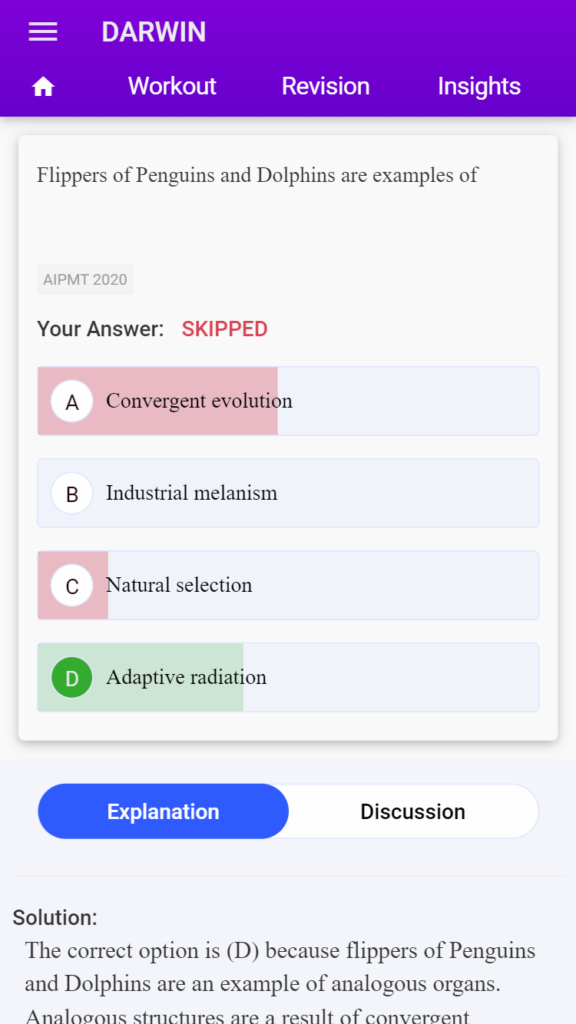
Task: Open the Insights tab
Action: pos(479,86)
